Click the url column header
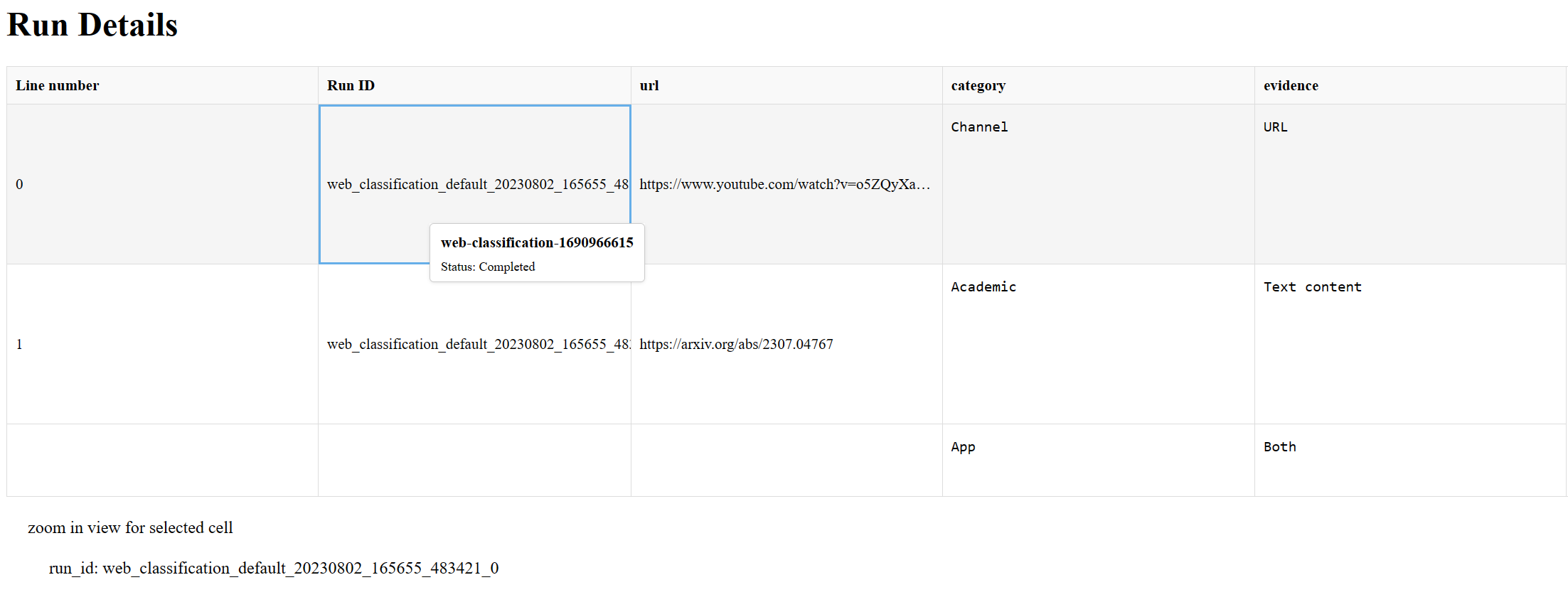This screenshot has height=602, width=1568. click(786, 85)
